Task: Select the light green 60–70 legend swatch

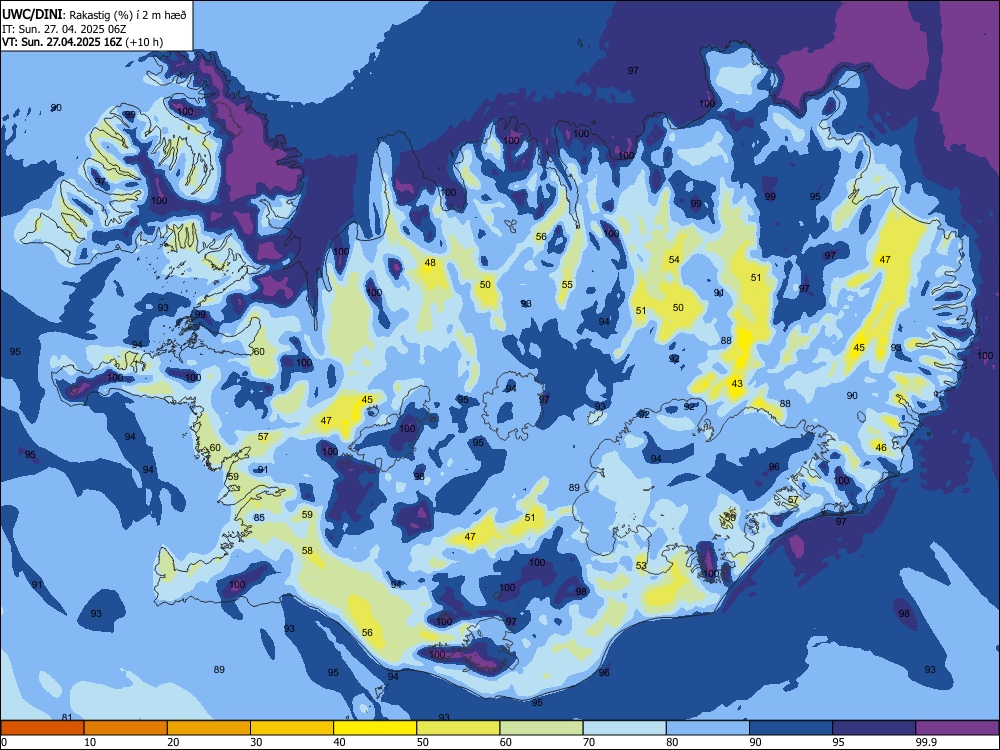Action: 541,728
